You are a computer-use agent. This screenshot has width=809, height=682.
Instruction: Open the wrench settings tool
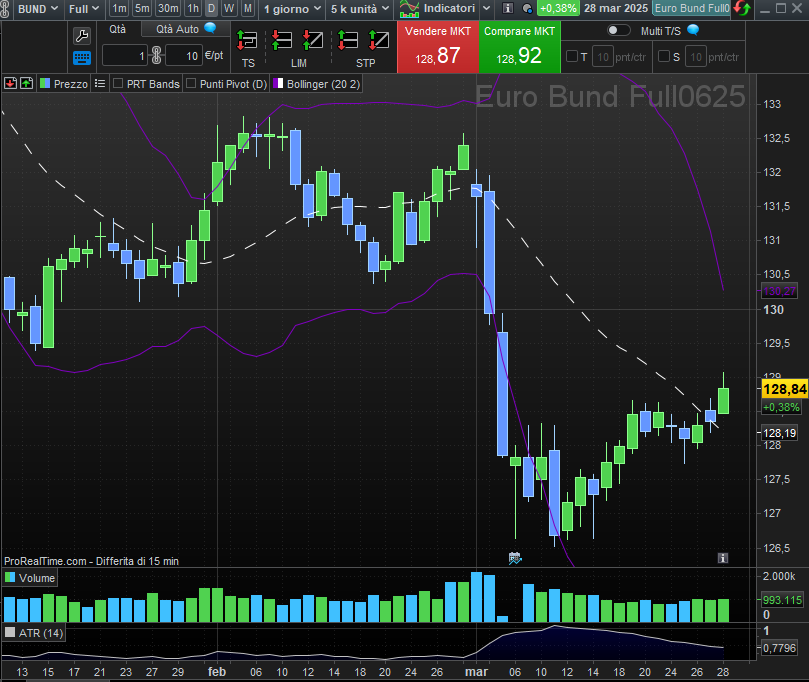pos(82,34)
